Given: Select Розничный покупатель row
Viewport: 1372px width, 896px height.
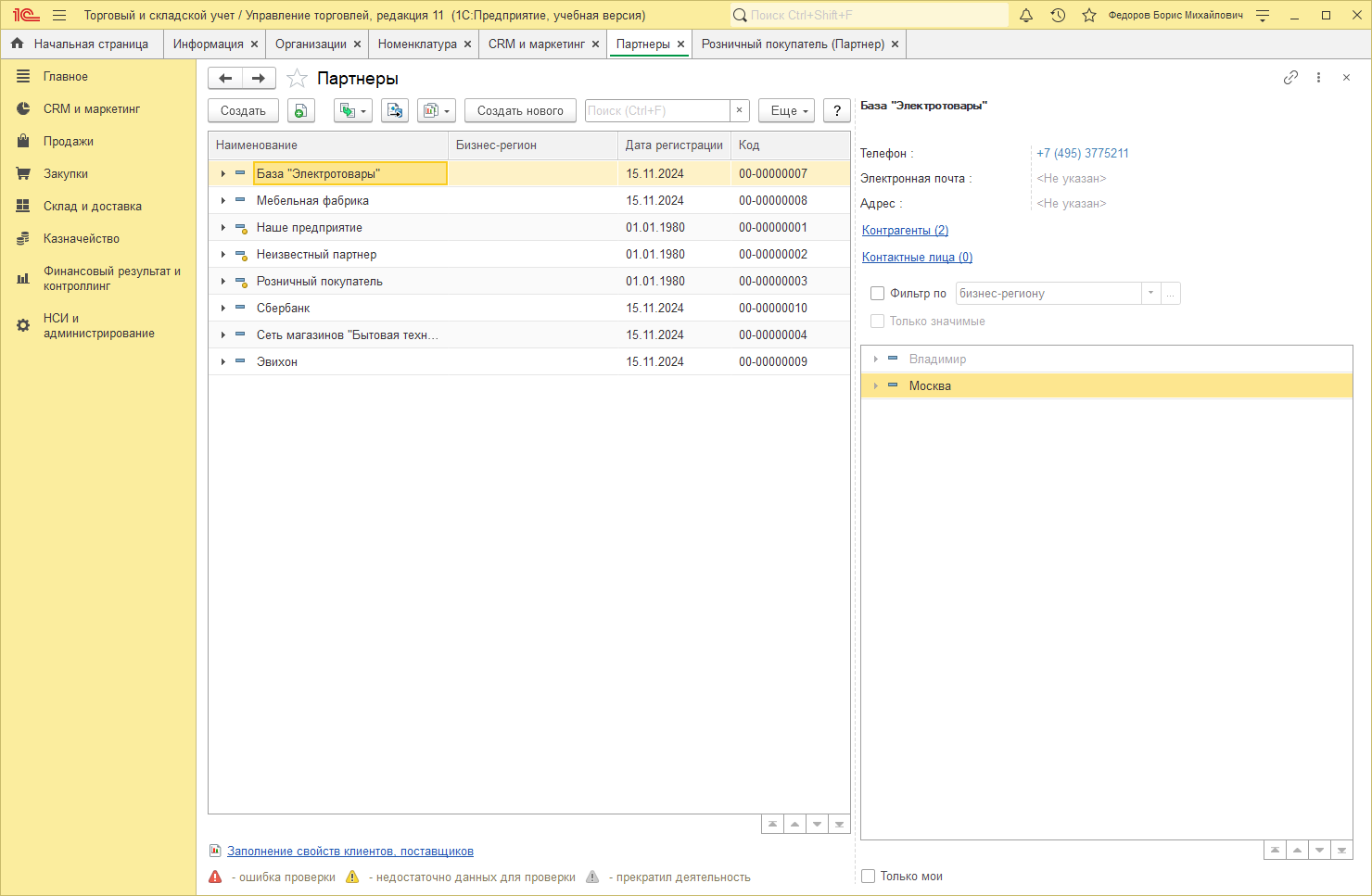Looking at the screenshot, I should click(x=529, y=282).
